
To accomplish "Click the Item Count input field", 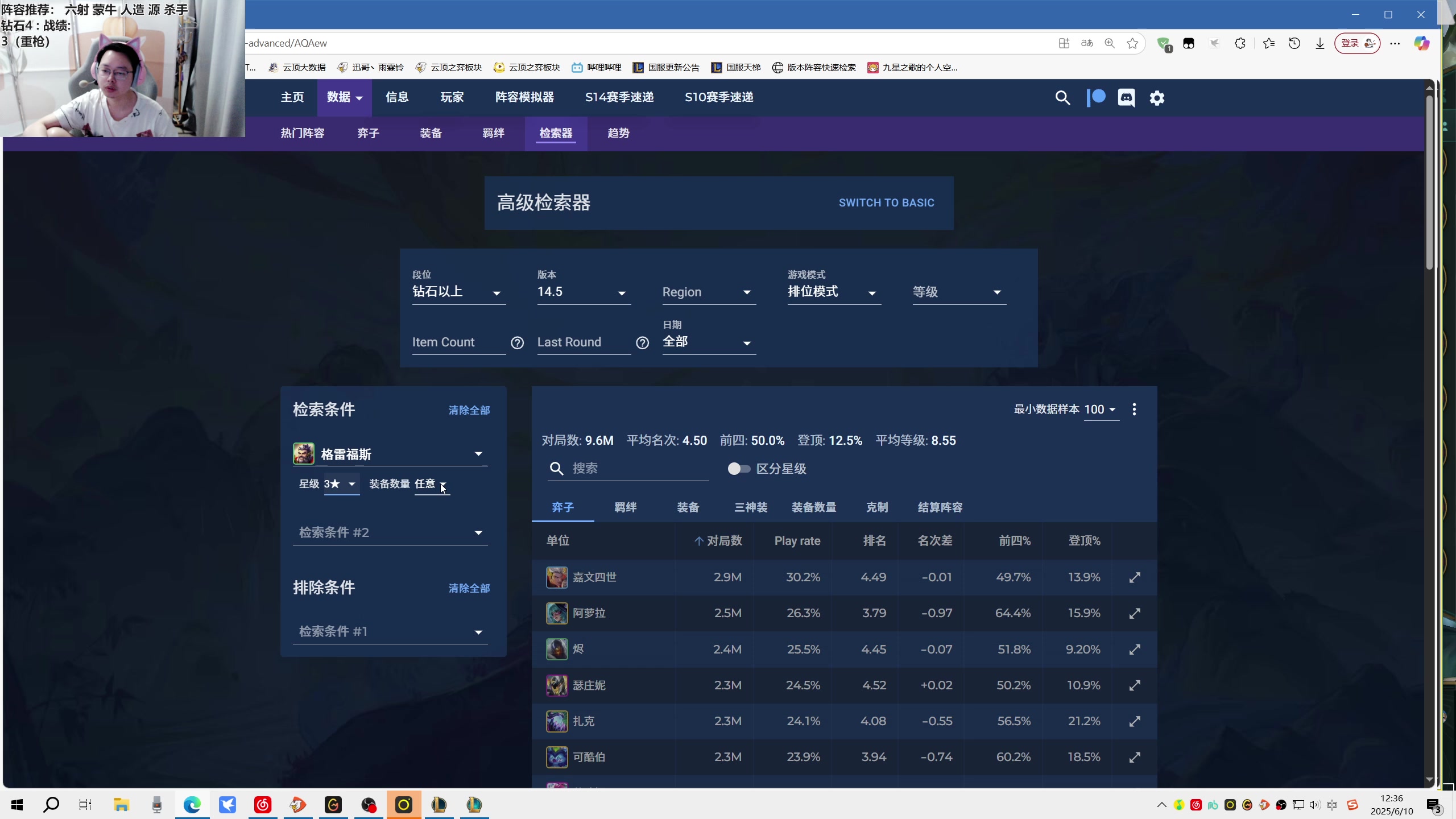I will (x=458, y=342).
